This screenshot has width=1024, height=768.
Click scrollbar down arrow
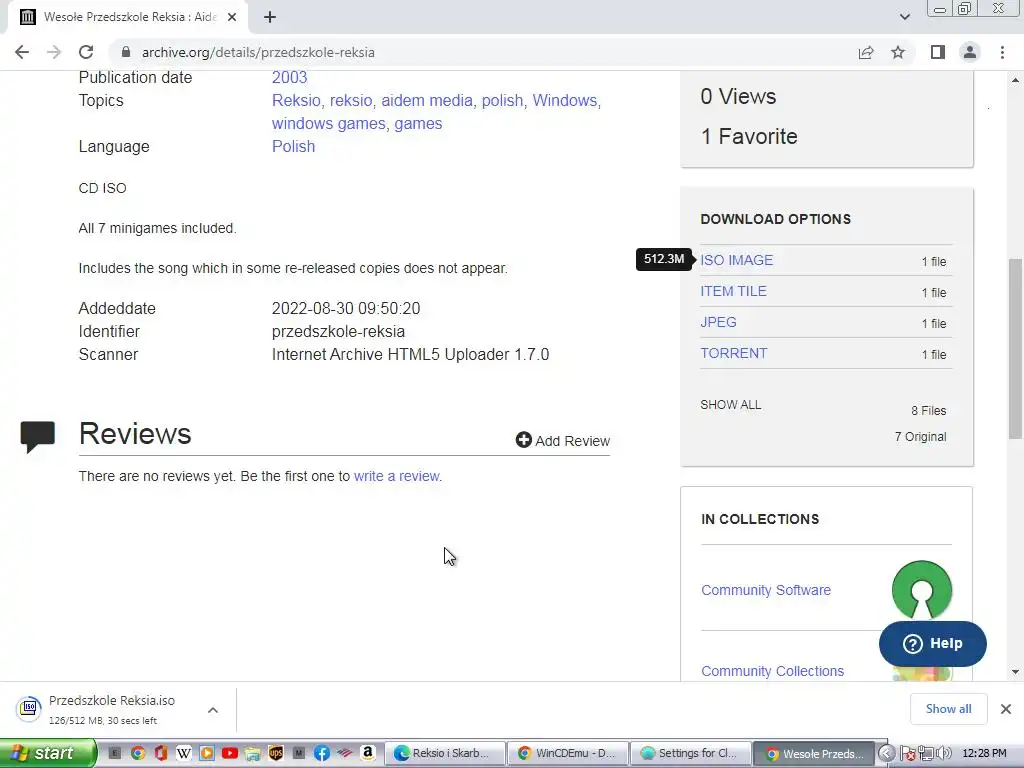pyautogui.click(x=1015, y=671)
